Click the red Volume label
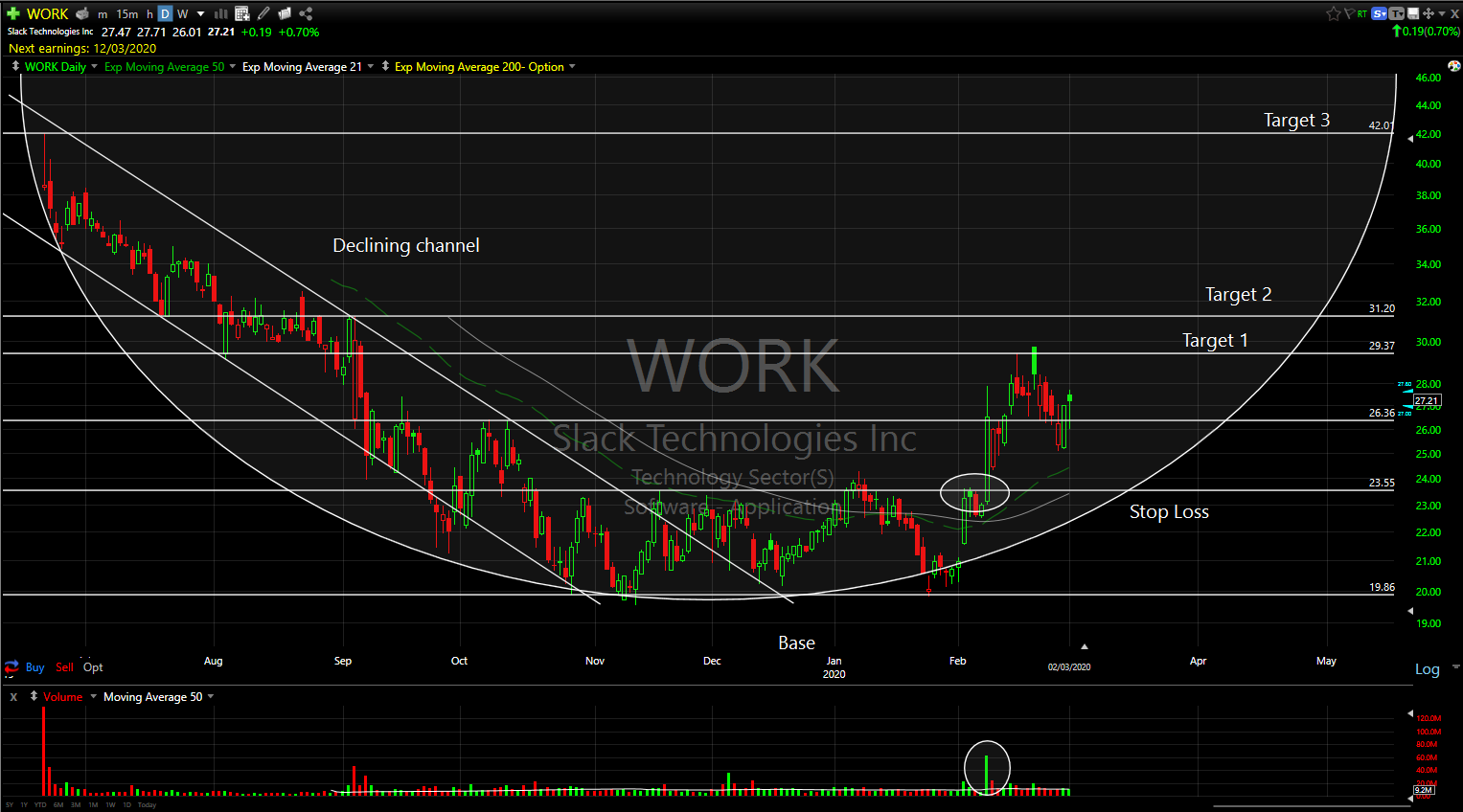The image size is (1463, 812). 62,696
